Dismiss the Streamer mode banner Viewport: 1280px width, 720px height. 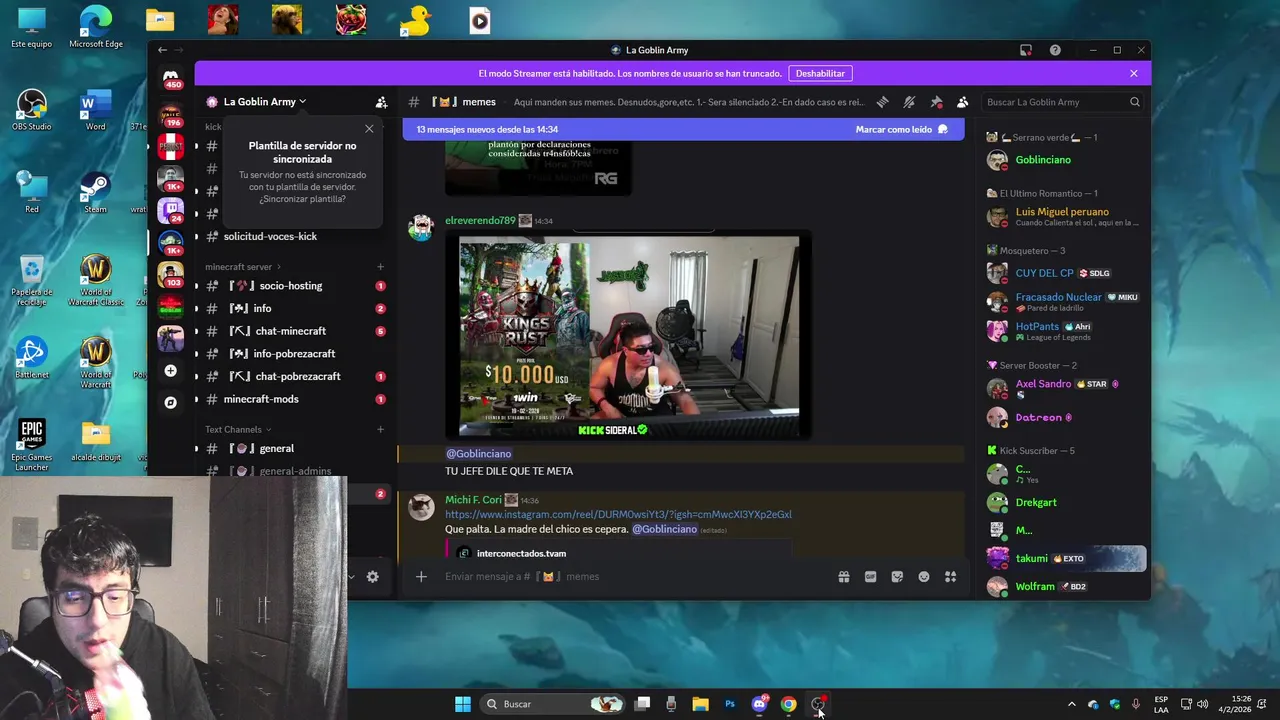1133,73
